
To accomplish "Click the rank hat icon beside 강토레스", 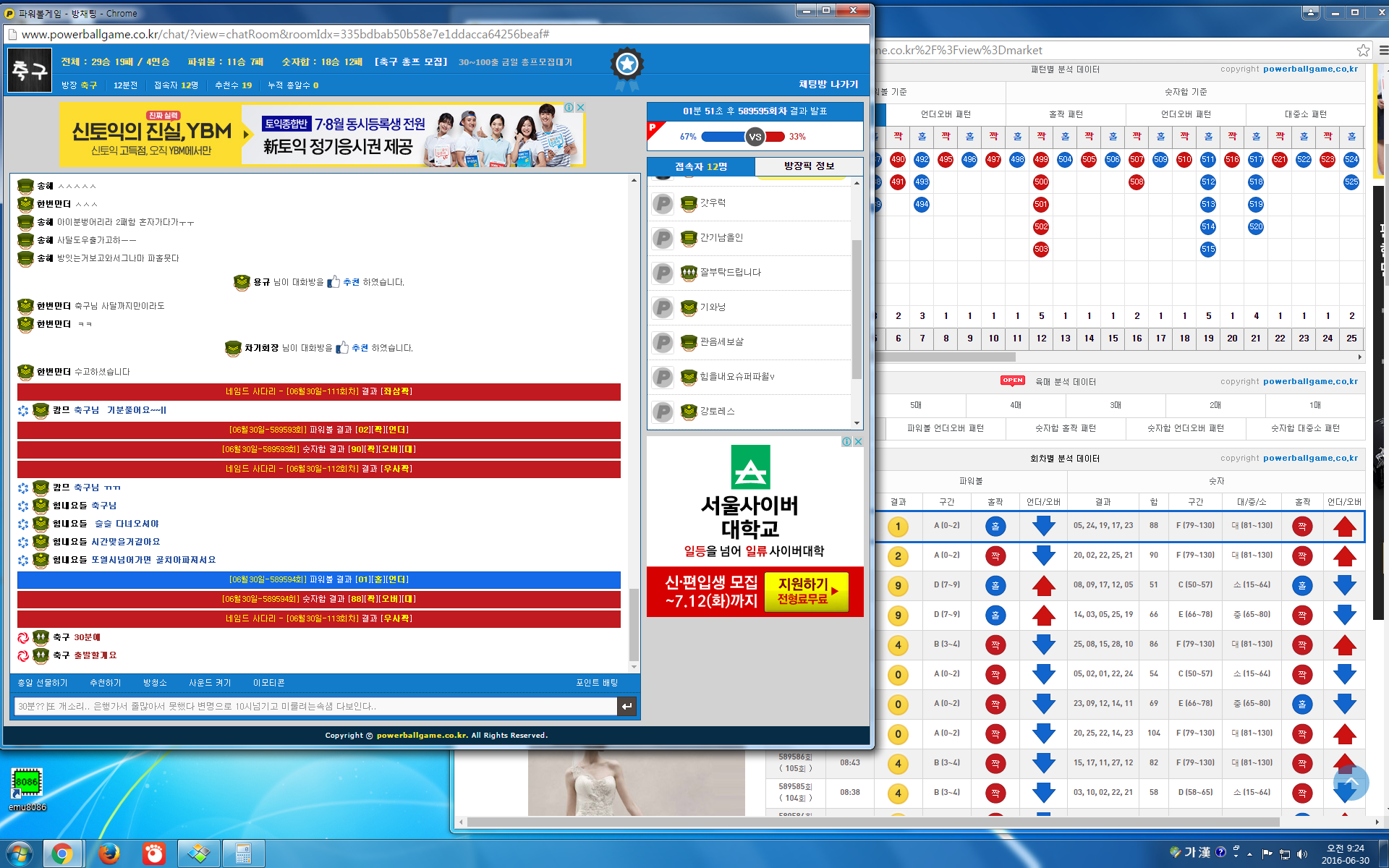I will [x=689, y=412].
